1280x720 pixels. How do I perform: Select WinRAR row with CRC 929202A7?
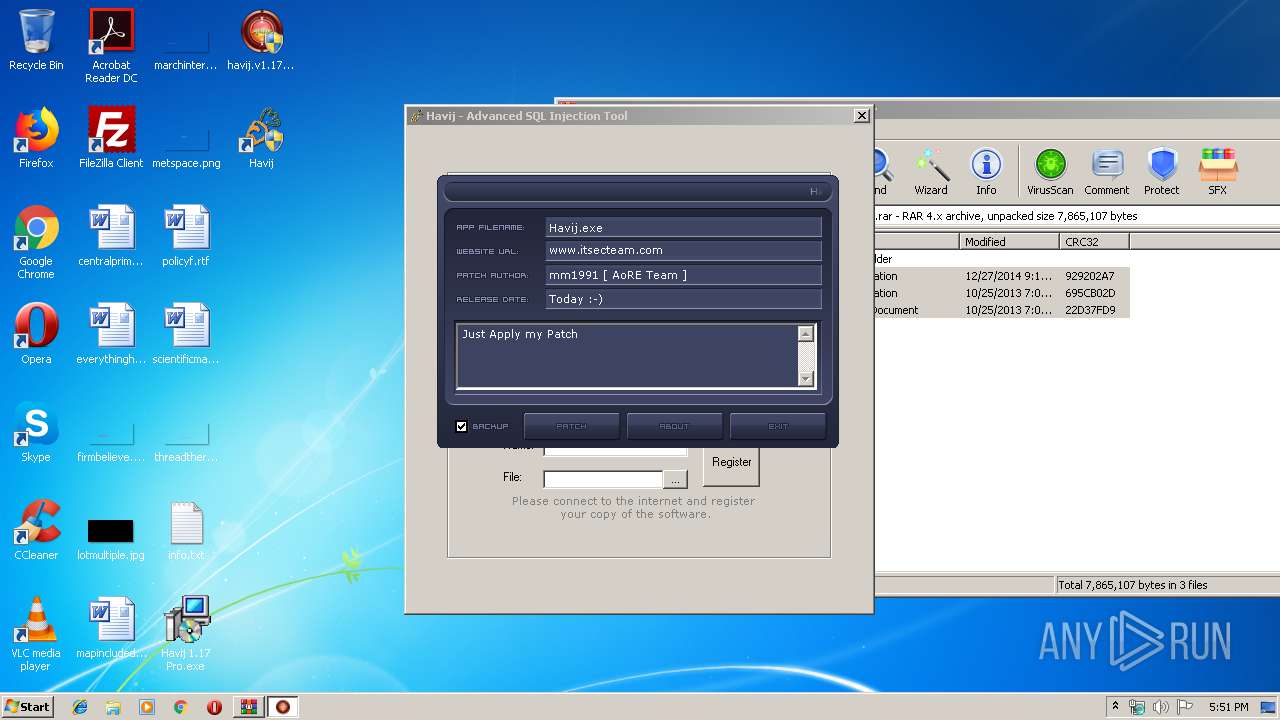coord(1002,276)
